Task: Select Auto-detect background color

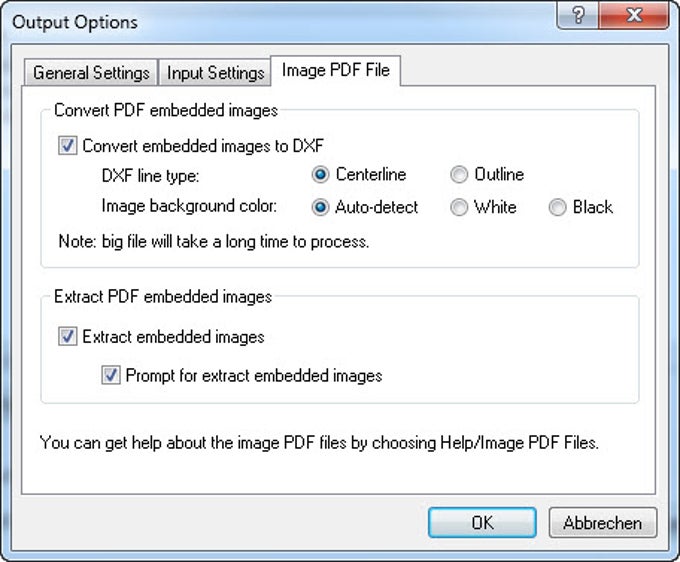Action: tap(321, 208)
